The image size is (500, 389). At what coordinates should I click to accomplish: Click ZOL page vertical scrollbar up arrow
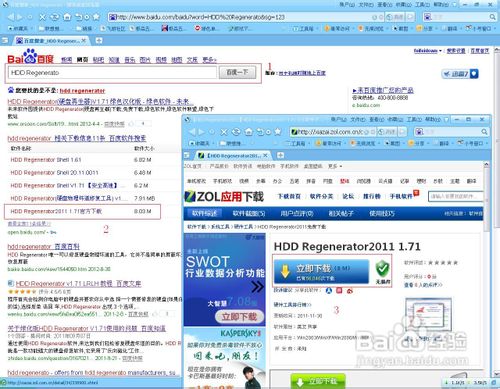tap(486, 165)
